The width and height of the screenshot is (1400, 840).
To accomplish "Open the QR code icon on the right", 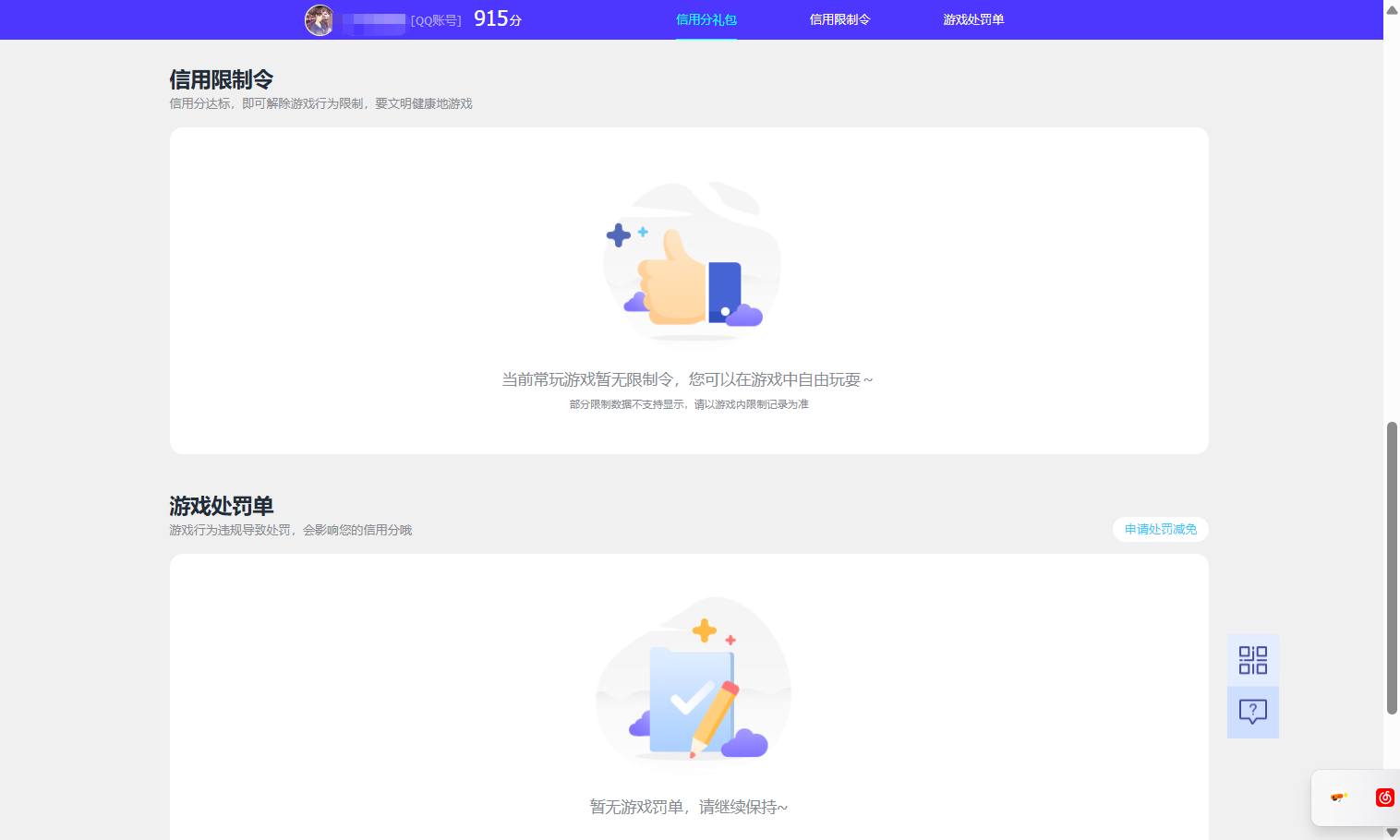I will 1253,660.
